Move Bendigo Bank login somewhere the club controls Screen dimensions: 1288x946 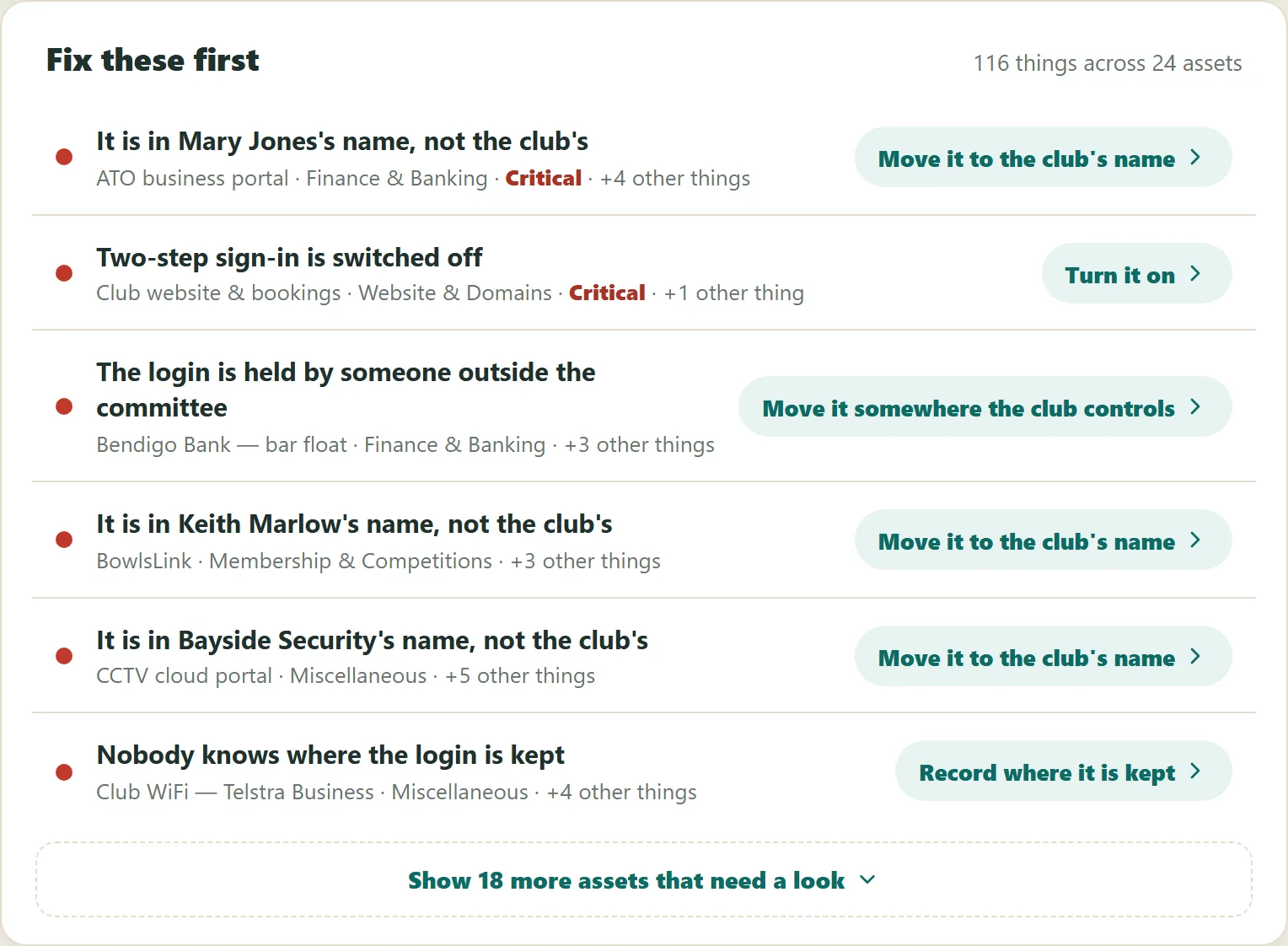click(985, 407)
